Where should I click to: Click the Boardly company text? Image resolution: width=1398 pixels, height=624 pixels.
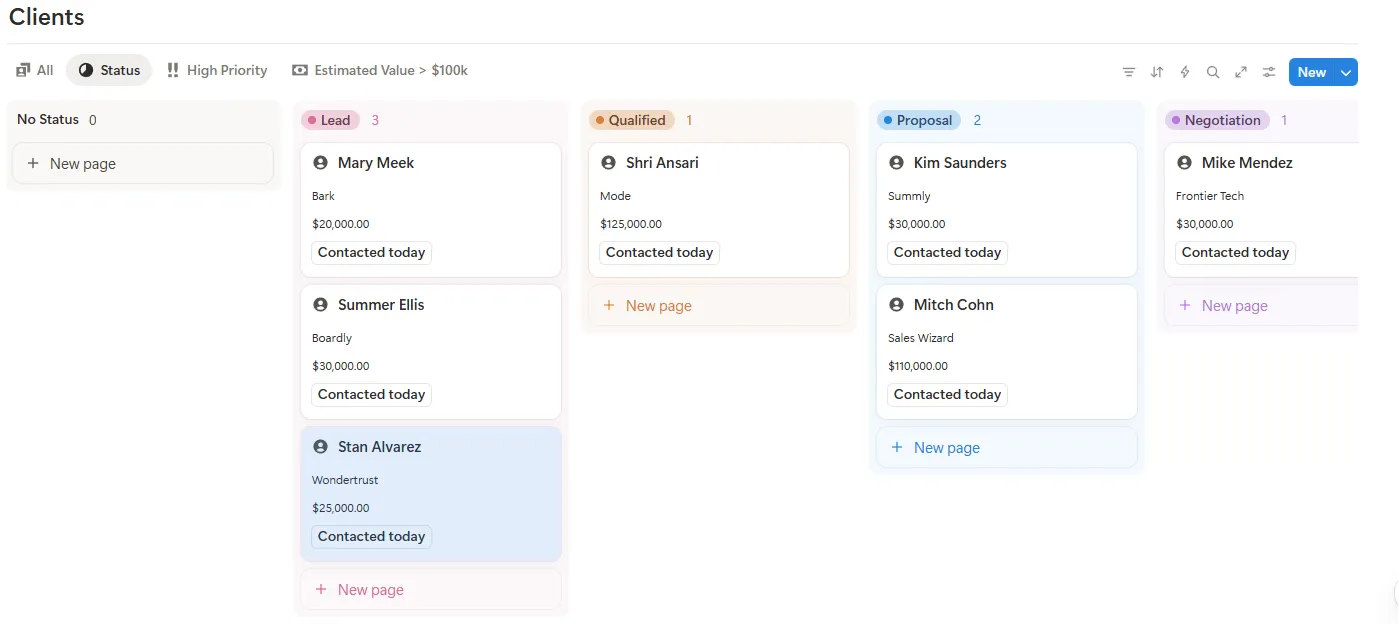click(332, 338)
